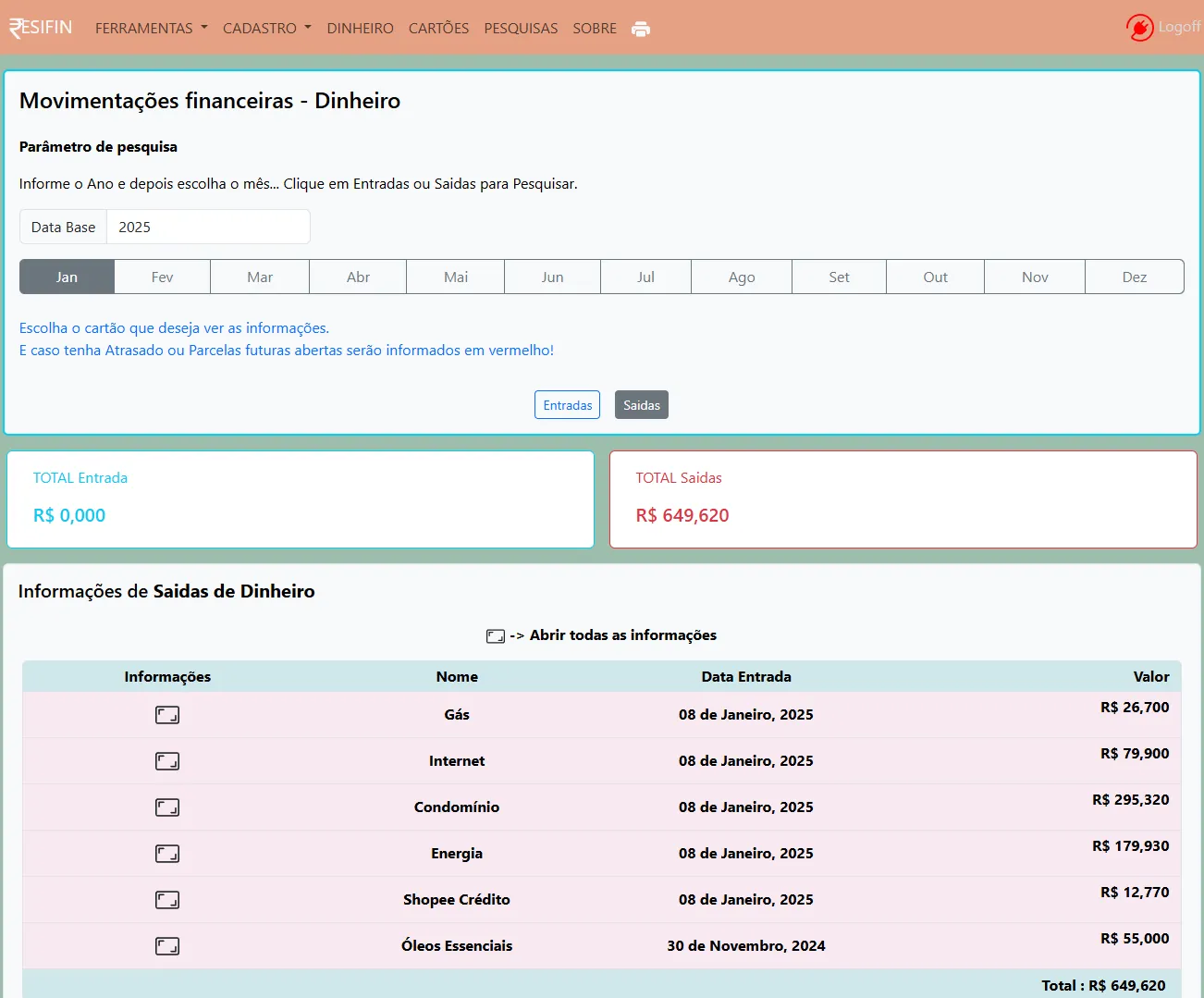Select the Fev month toggle
Image resolution: width=1204 pixels, height=998 pixels.
(162, 277)
